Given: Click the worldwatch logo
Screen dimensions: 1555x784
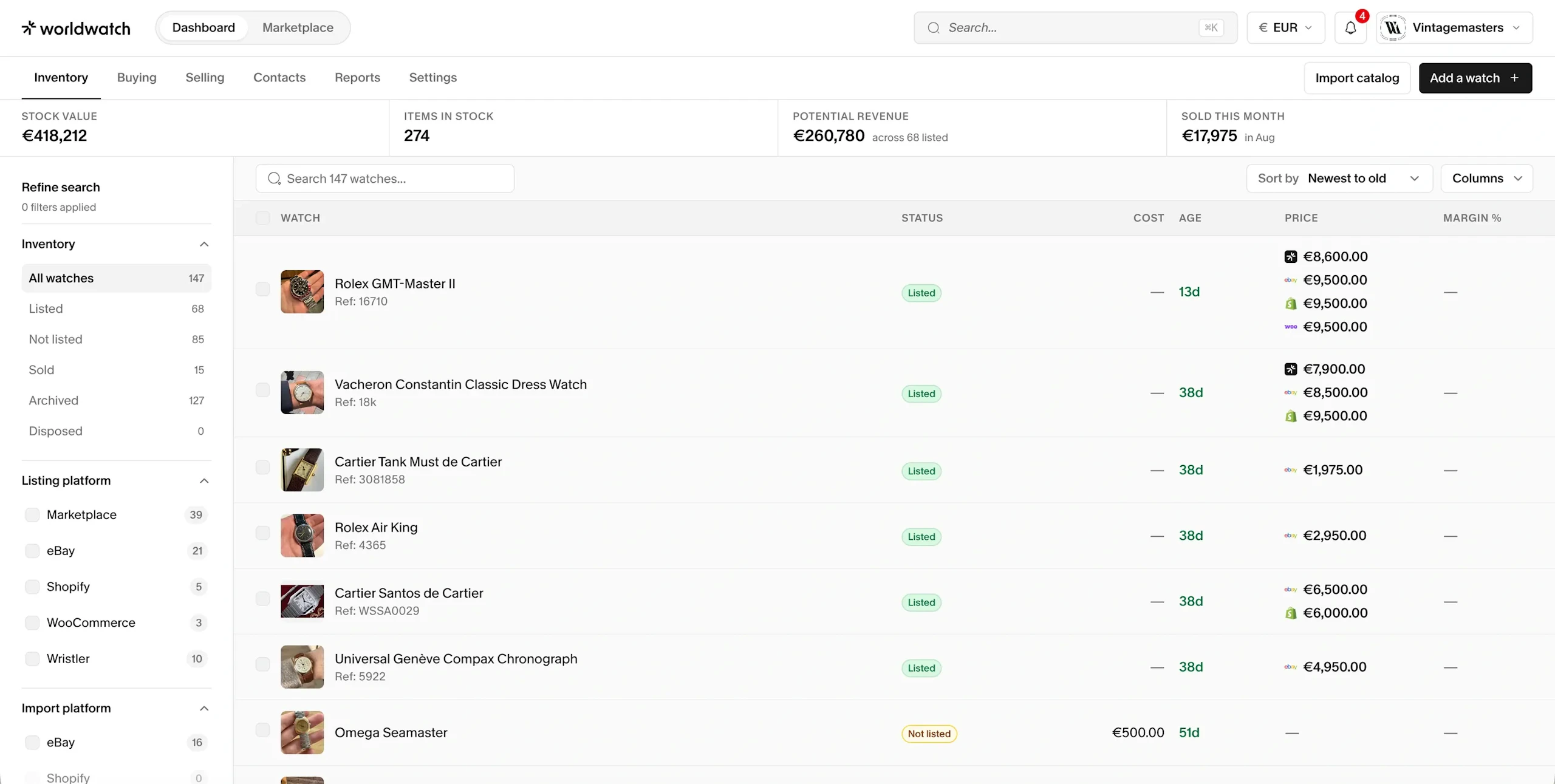Looking at the screenshot, I should pyautogui.click(x=76, y=28).
